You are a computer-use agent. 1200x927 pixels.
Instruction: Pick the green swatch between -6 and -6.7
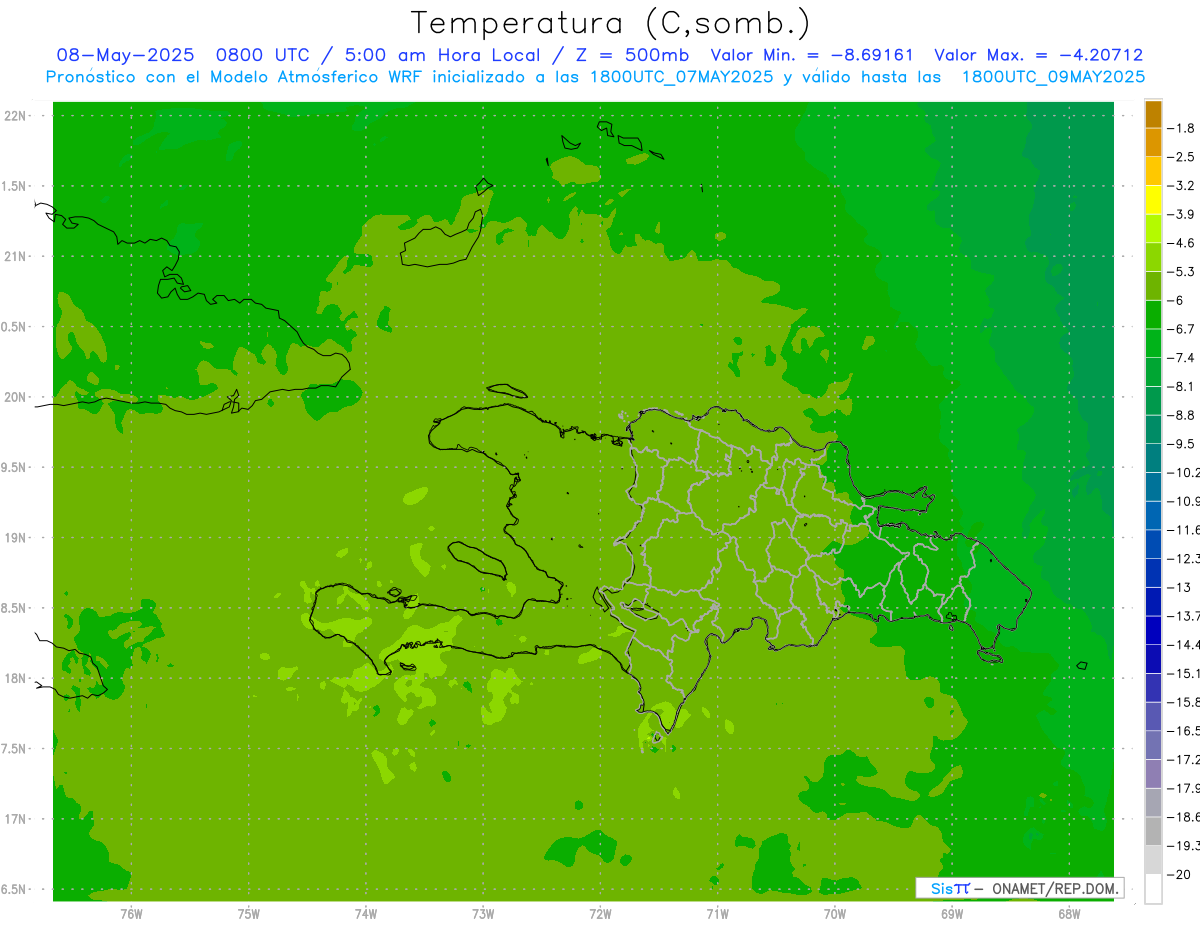point(1153,314)
